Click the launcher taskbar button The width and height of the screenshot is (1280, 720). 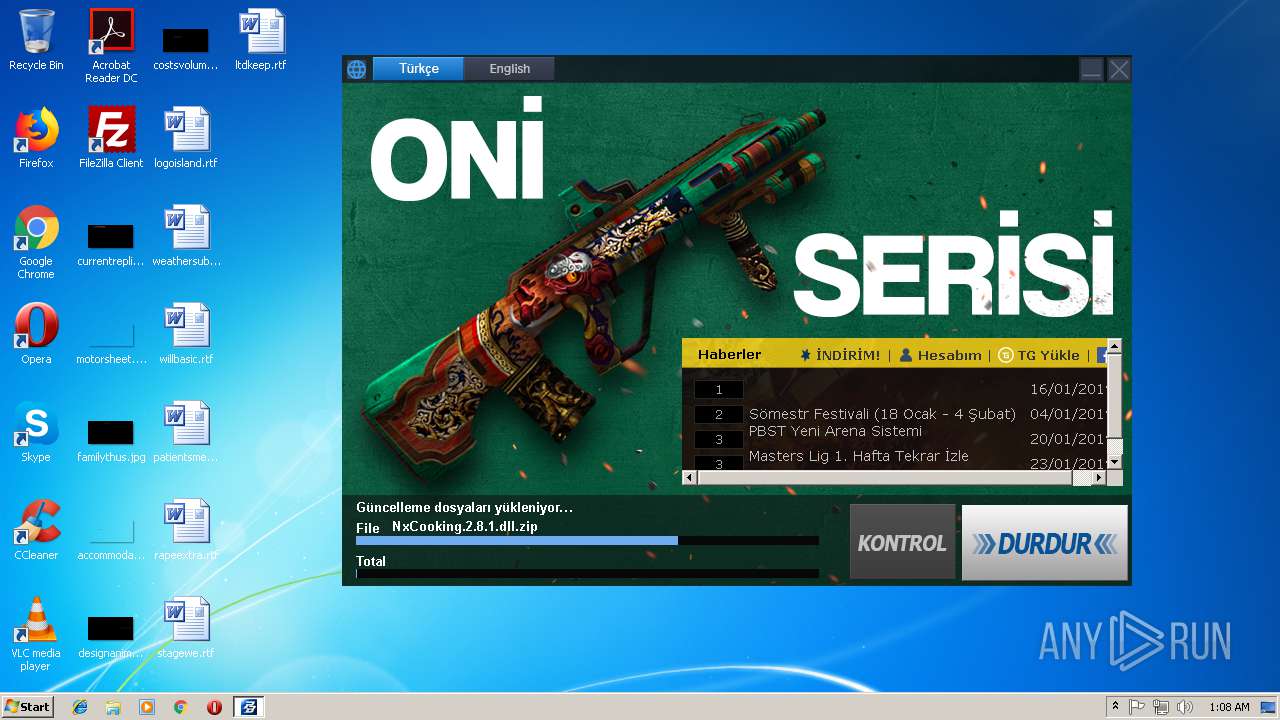tap(249, 707)
